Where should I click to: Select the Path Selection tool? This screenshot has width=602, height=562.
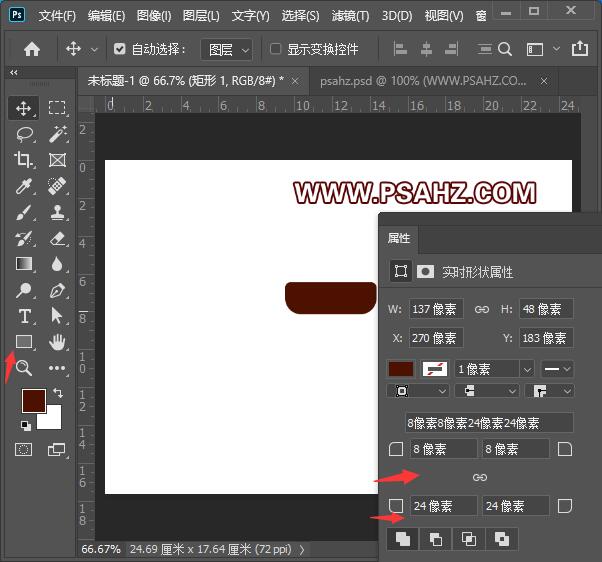[56, 316]
